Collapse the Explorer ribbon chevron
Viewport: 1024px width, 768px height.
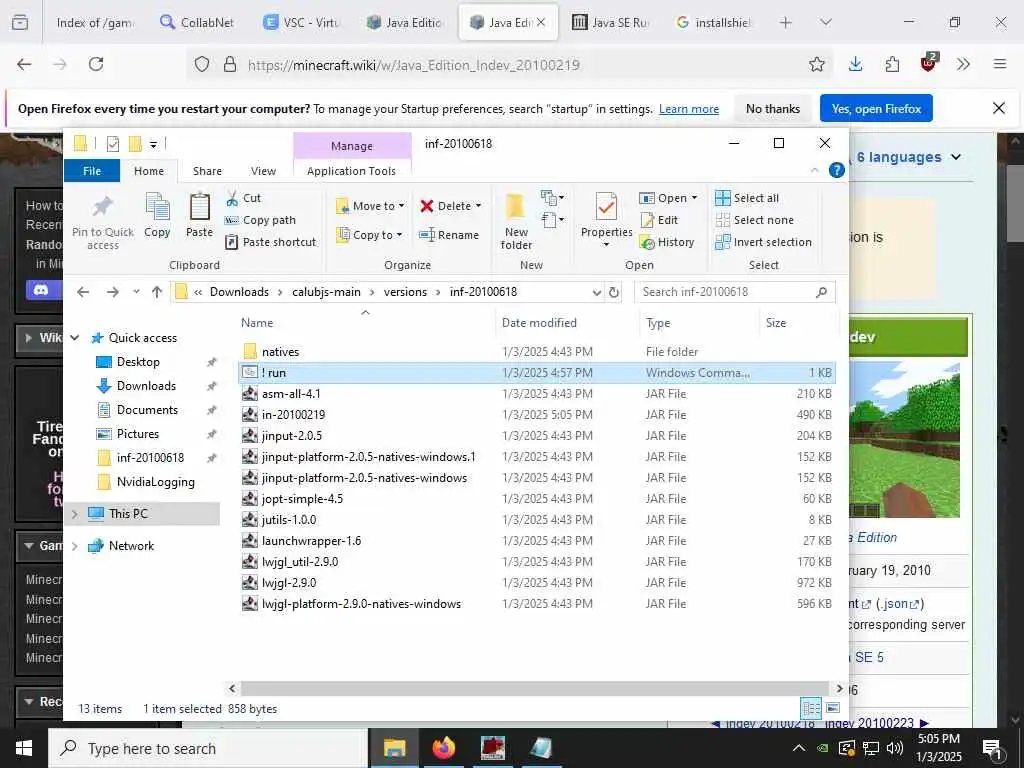pos(814,170)
